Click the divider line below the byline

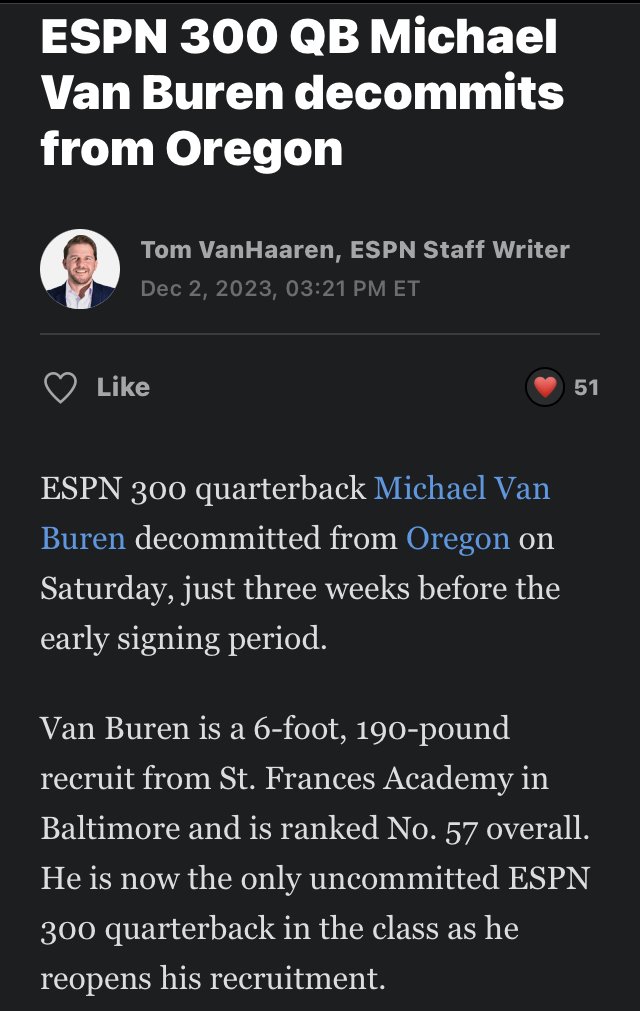(320, 334)
